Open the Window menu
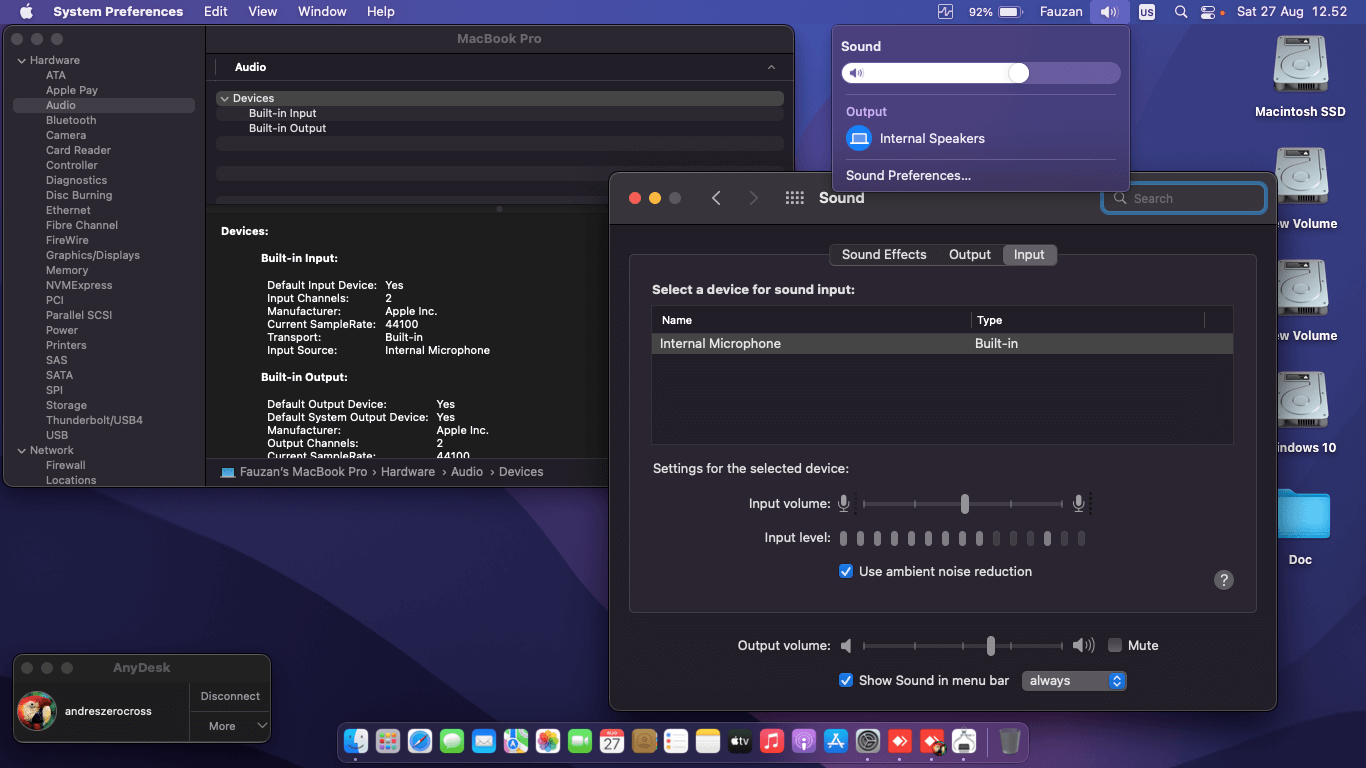The height and width of the screenshot is (768, 1366). point(322,12)
